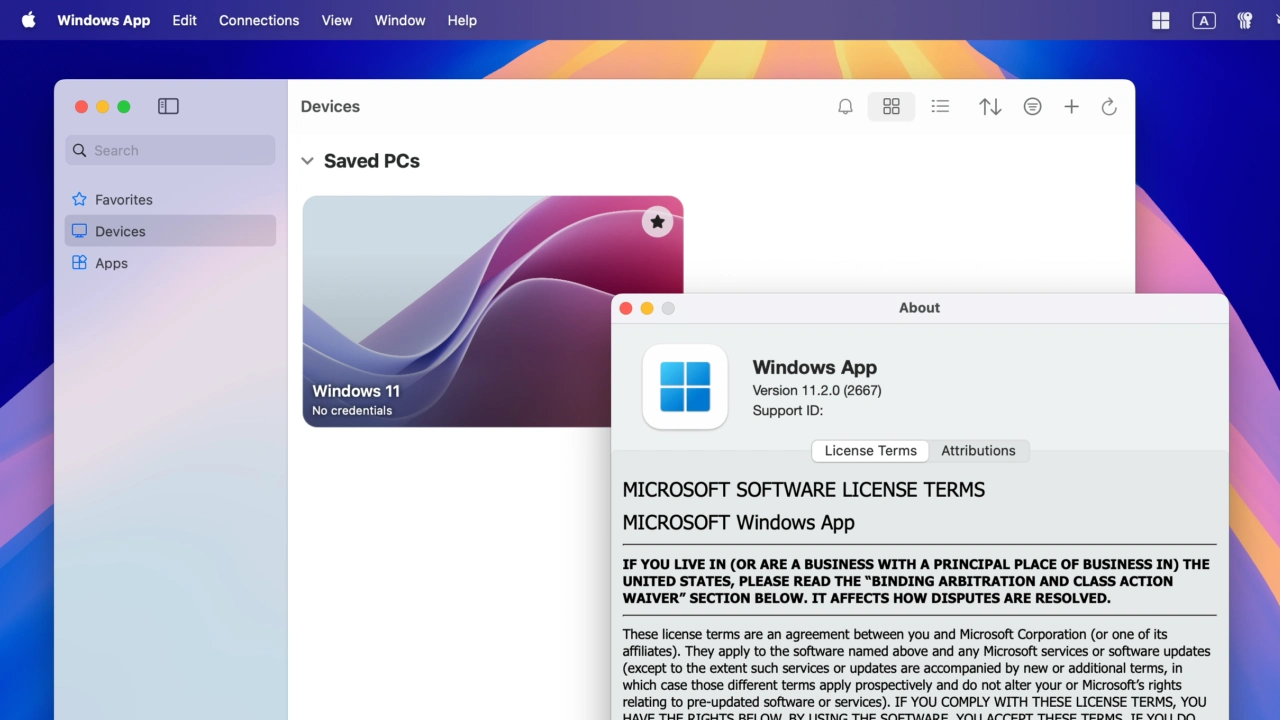The image size is (1280, 720).
Task: Refresh the devices list
Action: tap(1109, 107)
